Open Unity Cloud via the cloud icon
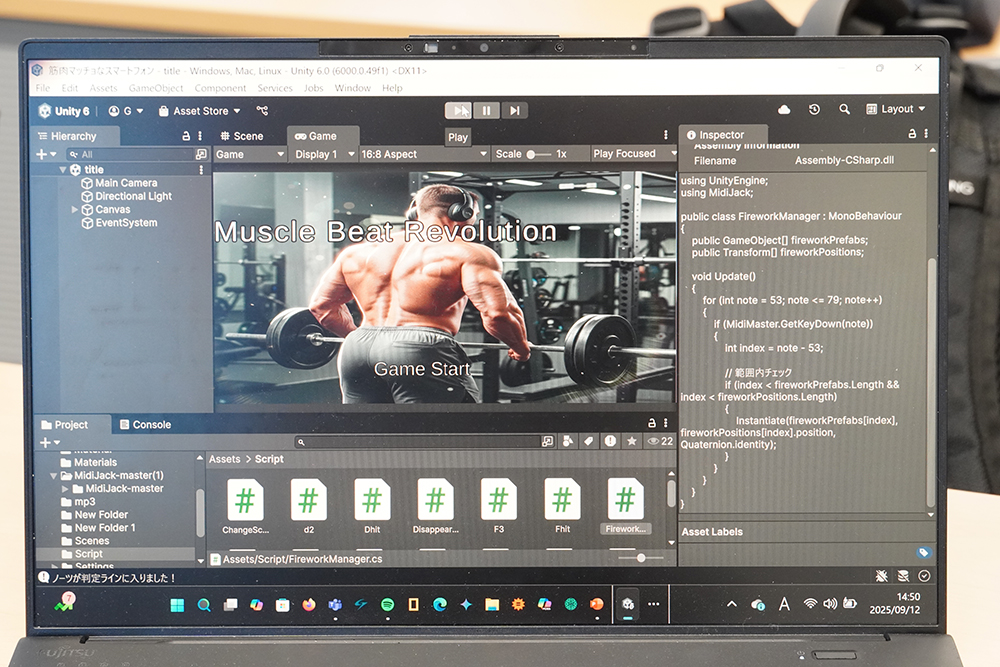This screenshot has width=1000, height=667. pyautogui.click(x=784, y=109)
